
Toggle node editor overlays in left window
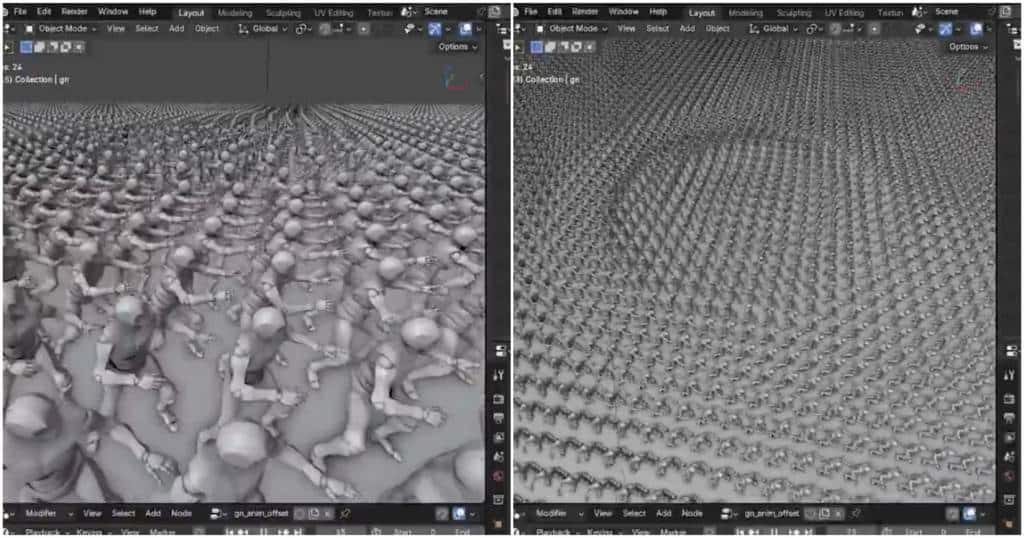tap(459, 514)
